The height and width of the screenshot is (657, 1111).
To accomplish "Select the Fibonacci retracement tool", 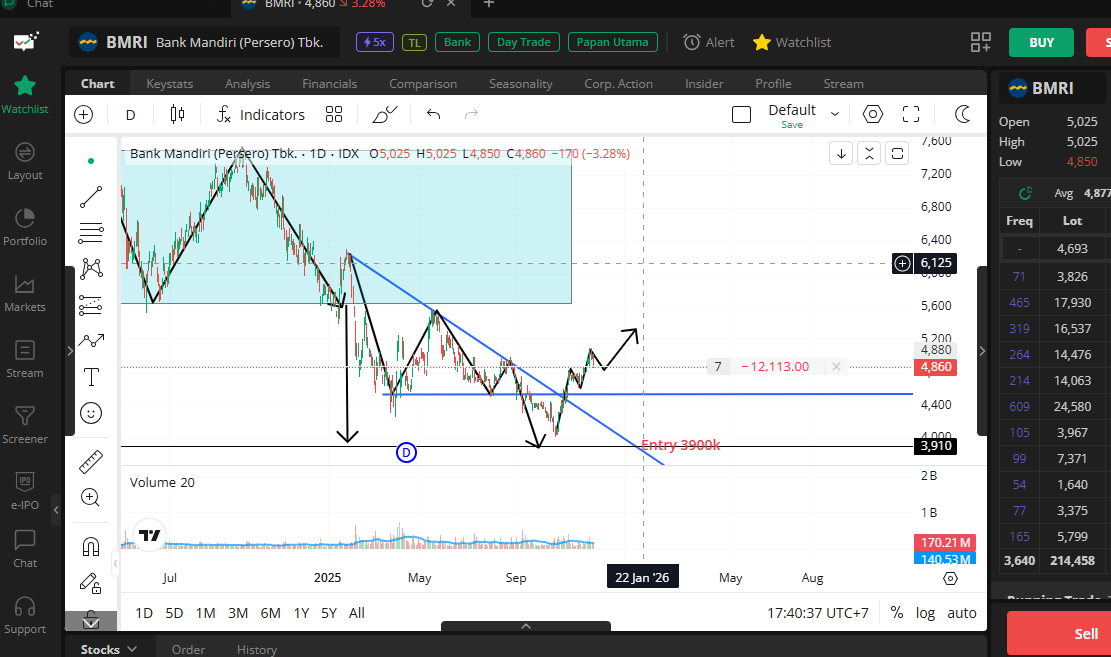I will pyautogui.click(x=91, y=232).
